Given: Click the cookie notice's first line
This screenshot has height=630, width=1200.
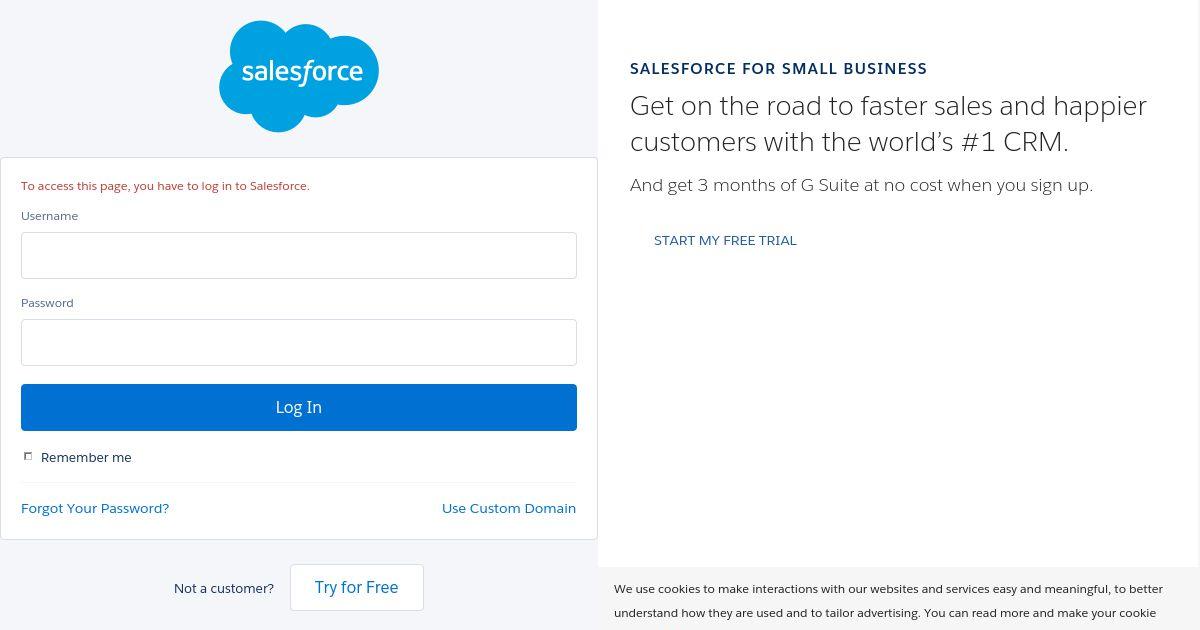Looking at the screenshot, I should pyautogui.click(x=888, y=589).
